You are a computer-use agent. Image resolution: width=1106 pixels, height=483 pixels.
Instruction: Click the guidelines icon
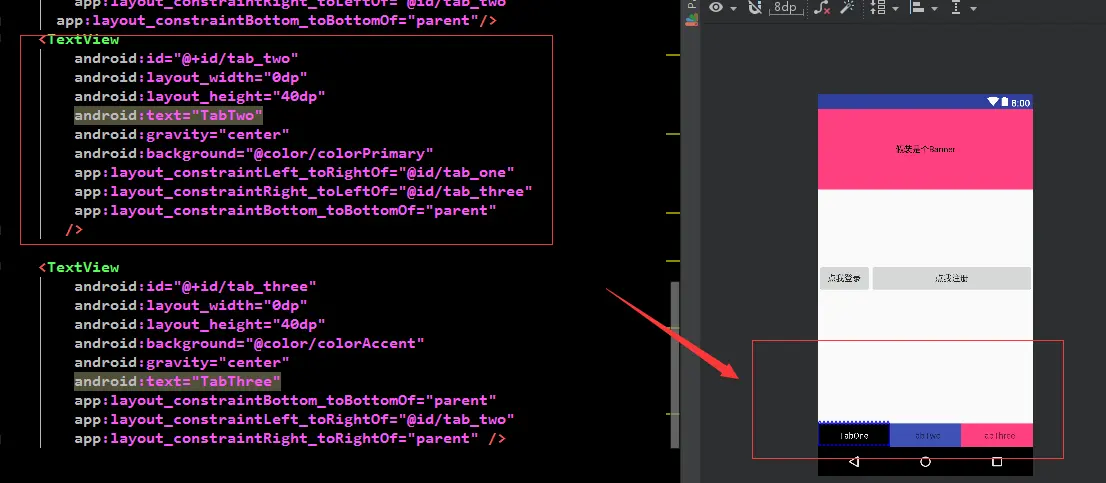(956, 8)
